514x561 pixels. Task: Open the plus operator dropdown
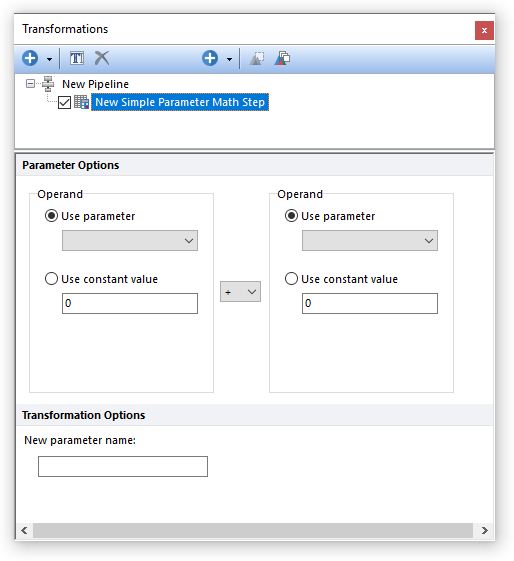click(x=240, y=292)
